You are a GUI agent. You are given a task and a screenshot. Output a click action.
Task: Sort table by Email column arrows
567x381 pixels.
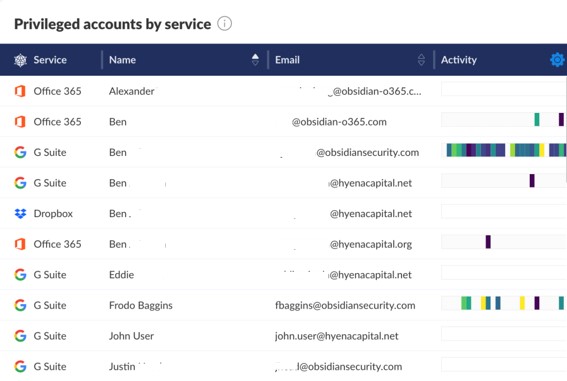point(421,60)
